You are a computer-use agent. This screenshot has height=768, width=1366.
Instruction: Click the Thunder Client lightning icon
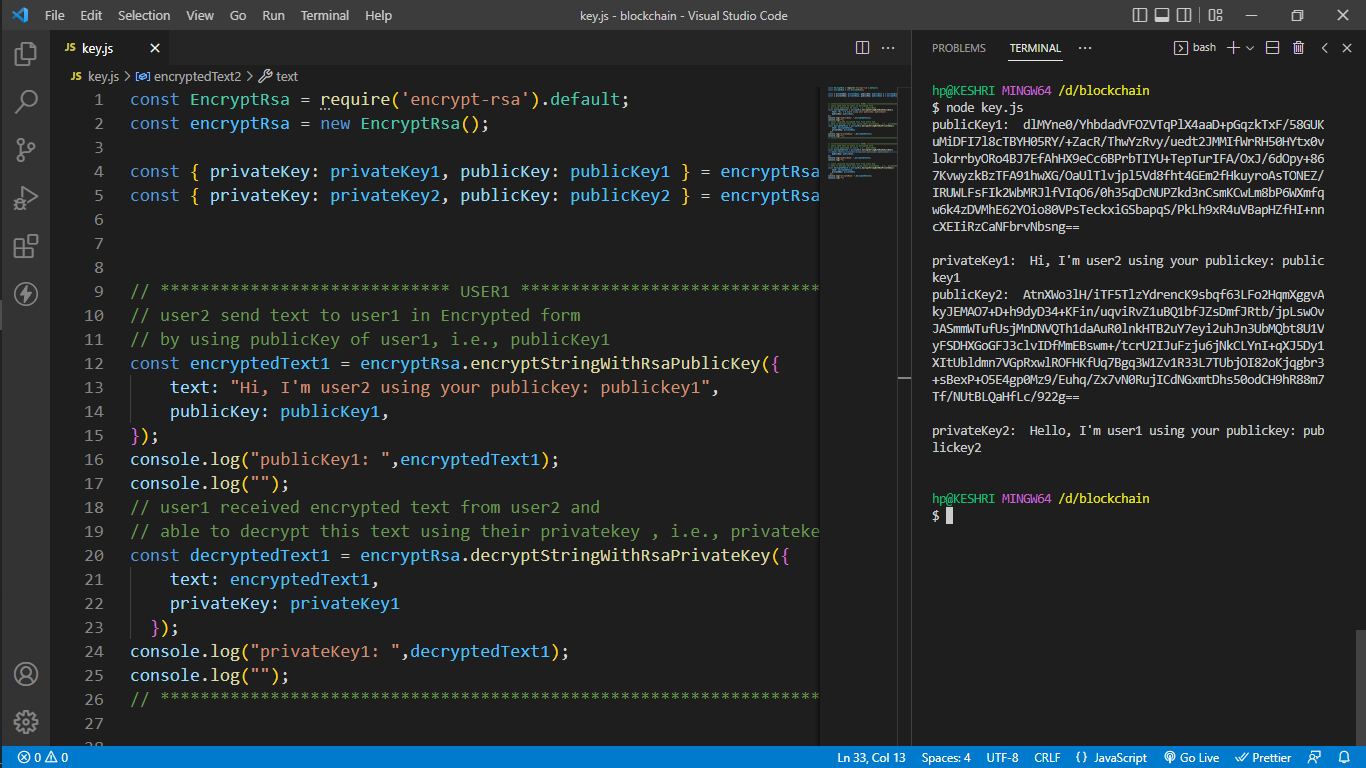click(26, 294)
